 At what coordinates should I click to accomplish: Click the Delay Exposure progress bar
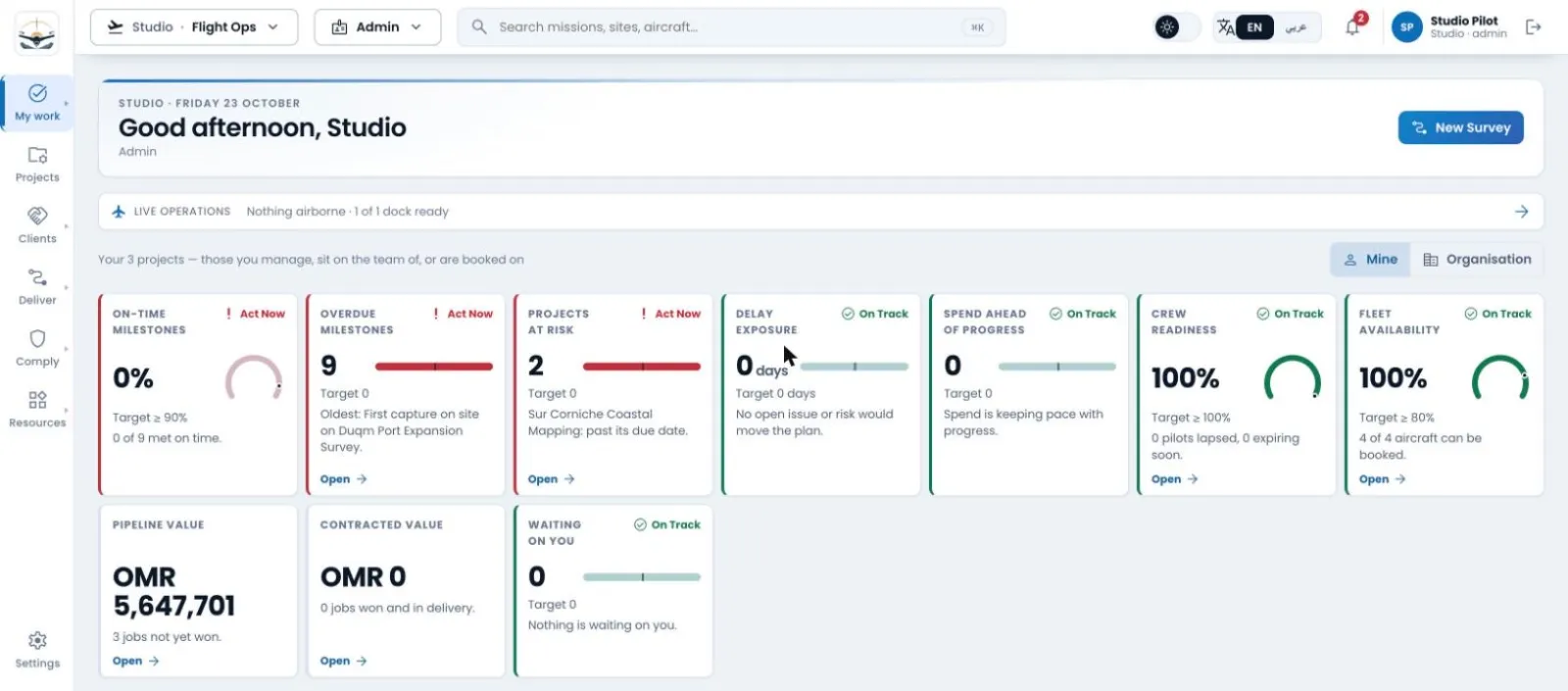coord(855,367)
